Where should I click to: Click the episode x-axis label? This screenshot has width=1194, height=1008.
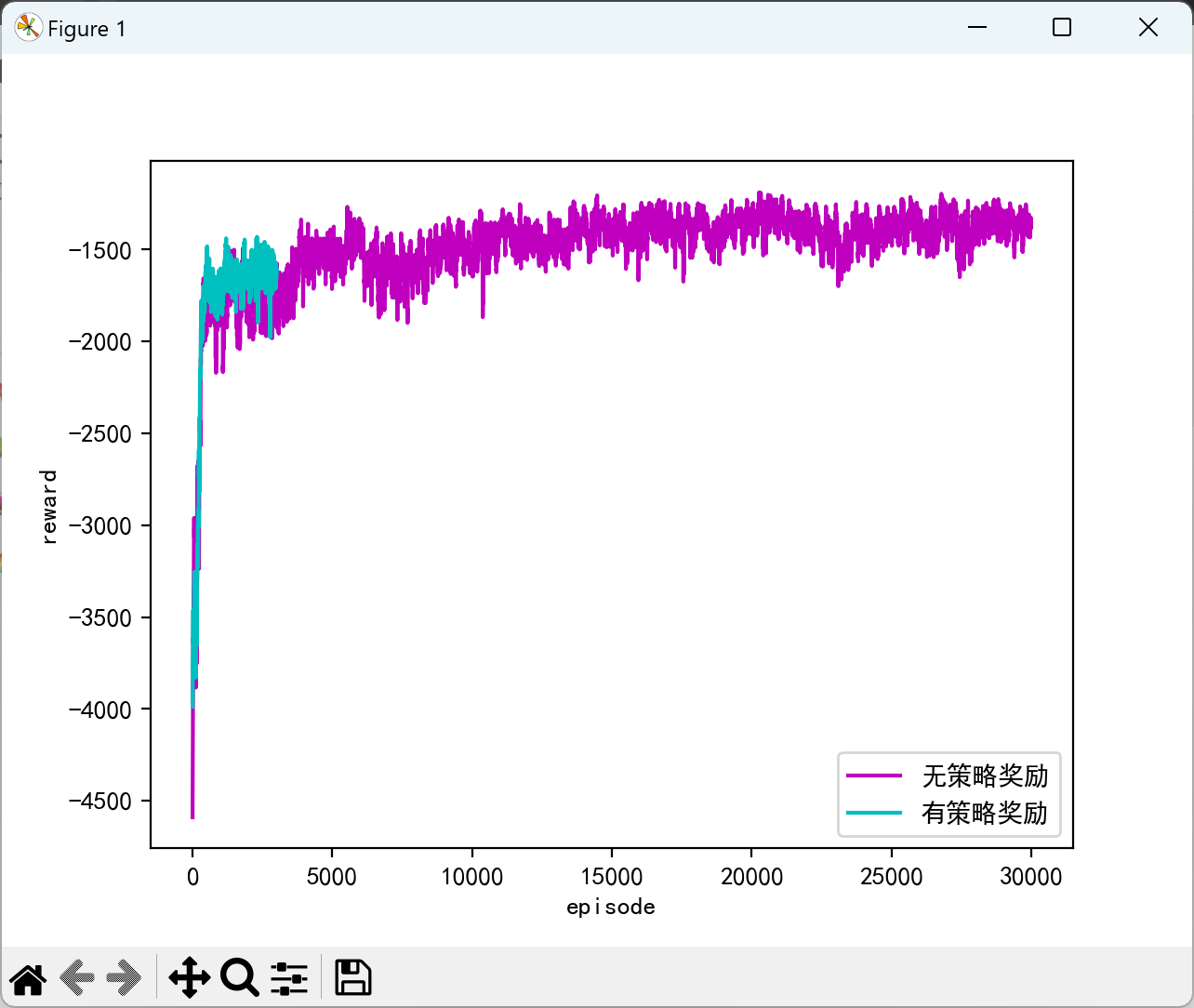click(x=611, y=907)
